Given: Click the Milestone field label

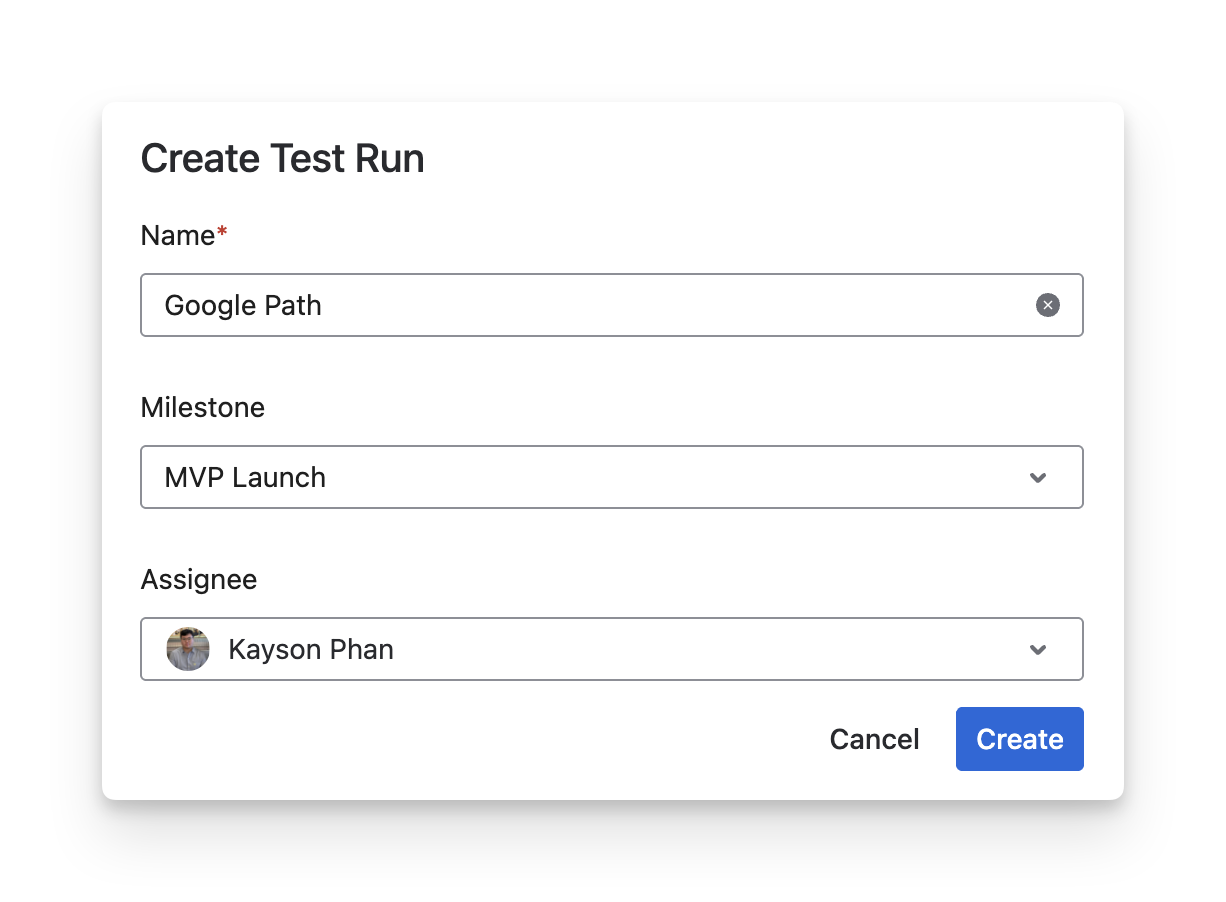Looking at the screenshot, I should 203,407.
